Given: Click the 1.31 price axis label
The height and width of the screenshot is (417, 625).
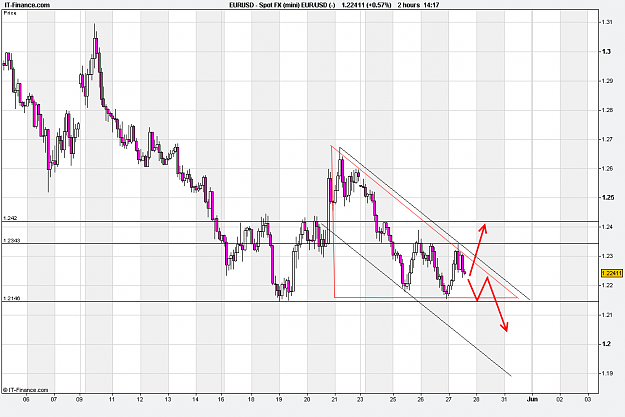Looking at the screenshot, I should pos(607,22).
